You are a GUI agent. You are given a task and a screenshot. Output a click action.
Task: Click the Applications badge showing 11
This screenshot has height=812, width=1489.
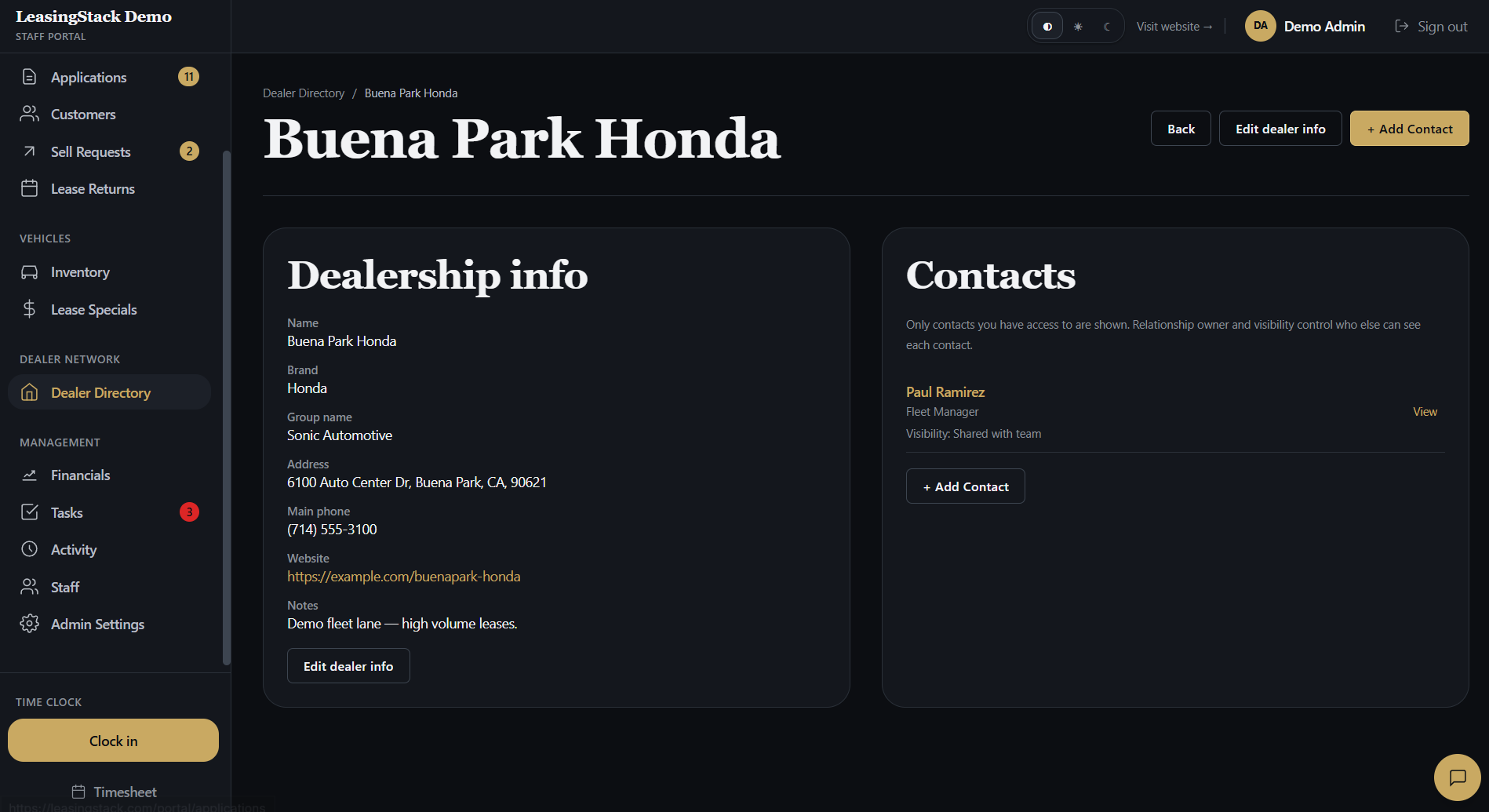pos(189,77)
